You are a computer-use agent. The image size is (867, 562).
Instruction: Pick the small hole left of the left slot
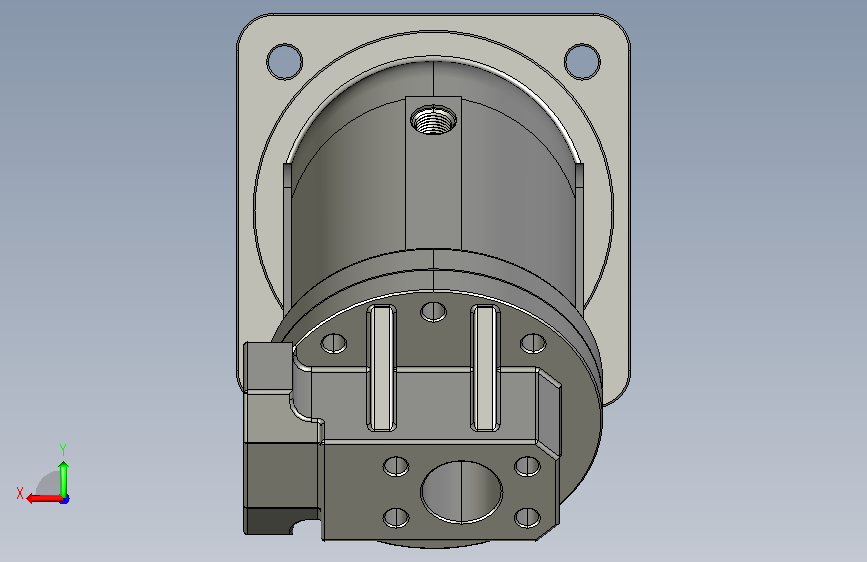[x=334, y=343]
